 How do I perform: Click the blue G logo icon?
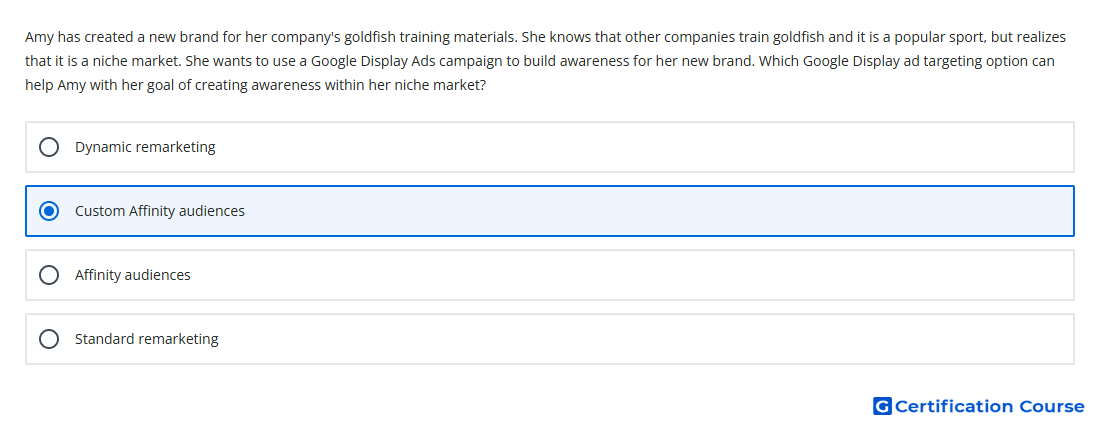882,406
